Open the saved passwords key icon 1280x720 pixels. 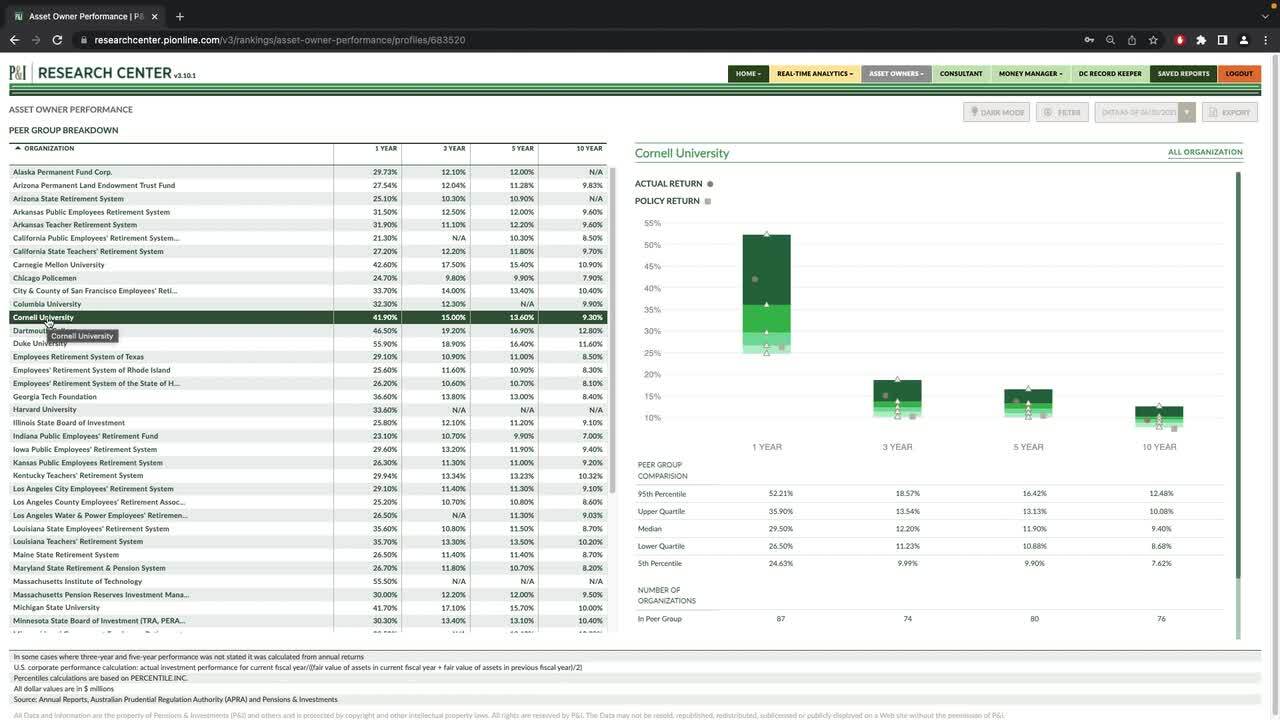1089,40
